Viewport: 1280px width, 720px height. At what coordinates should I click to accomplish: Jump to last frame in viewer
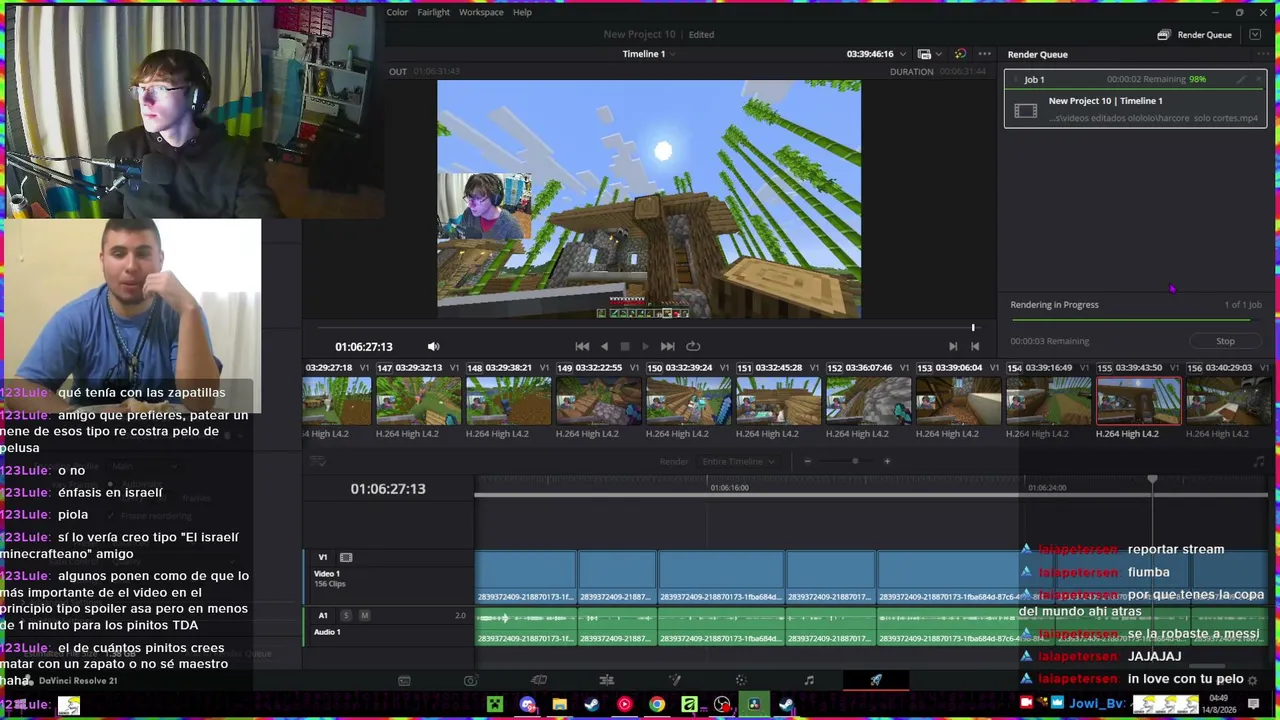(x=667, y=346)
